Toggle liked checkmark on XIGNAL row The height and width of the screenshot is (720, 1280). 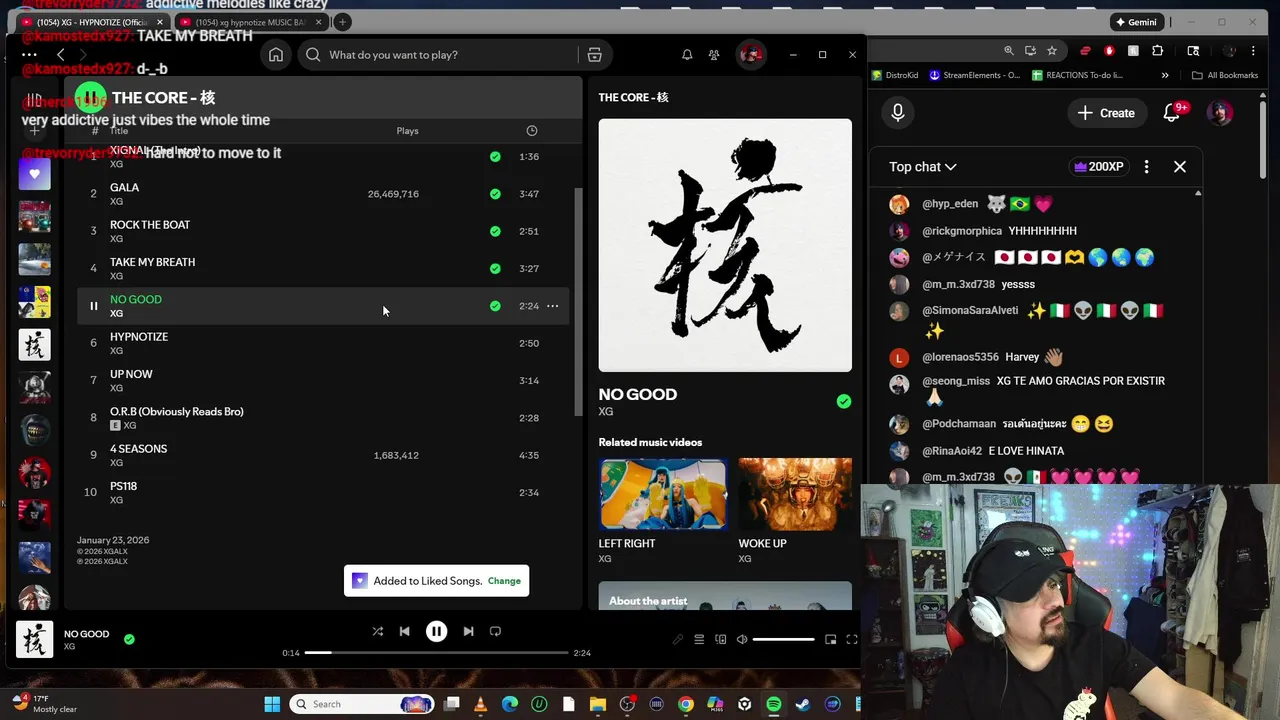pyautogui.click(x=495, y=157)
